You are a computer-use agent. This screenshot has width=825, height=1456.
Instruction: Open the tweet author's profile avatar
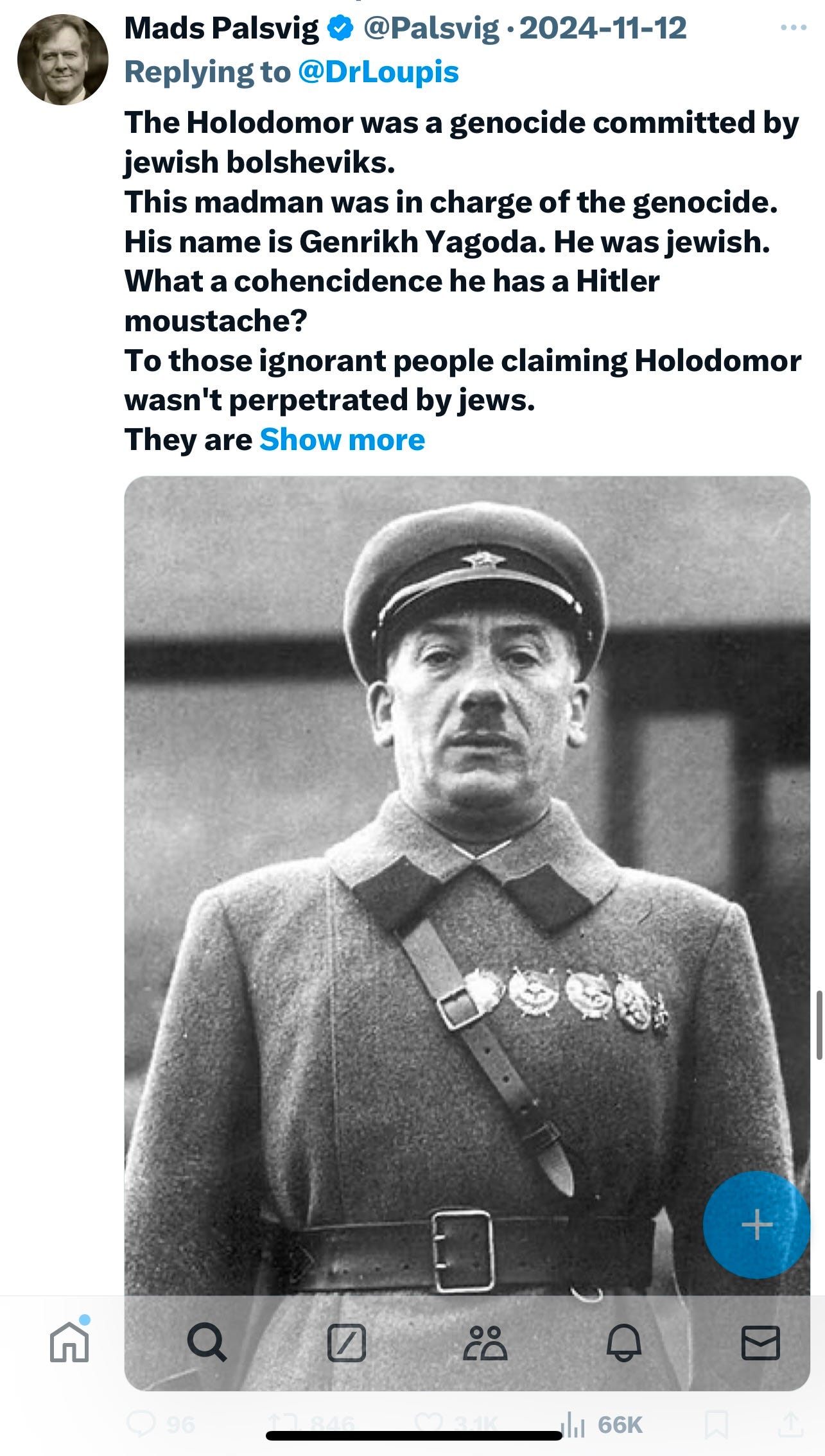click(62, 59)
